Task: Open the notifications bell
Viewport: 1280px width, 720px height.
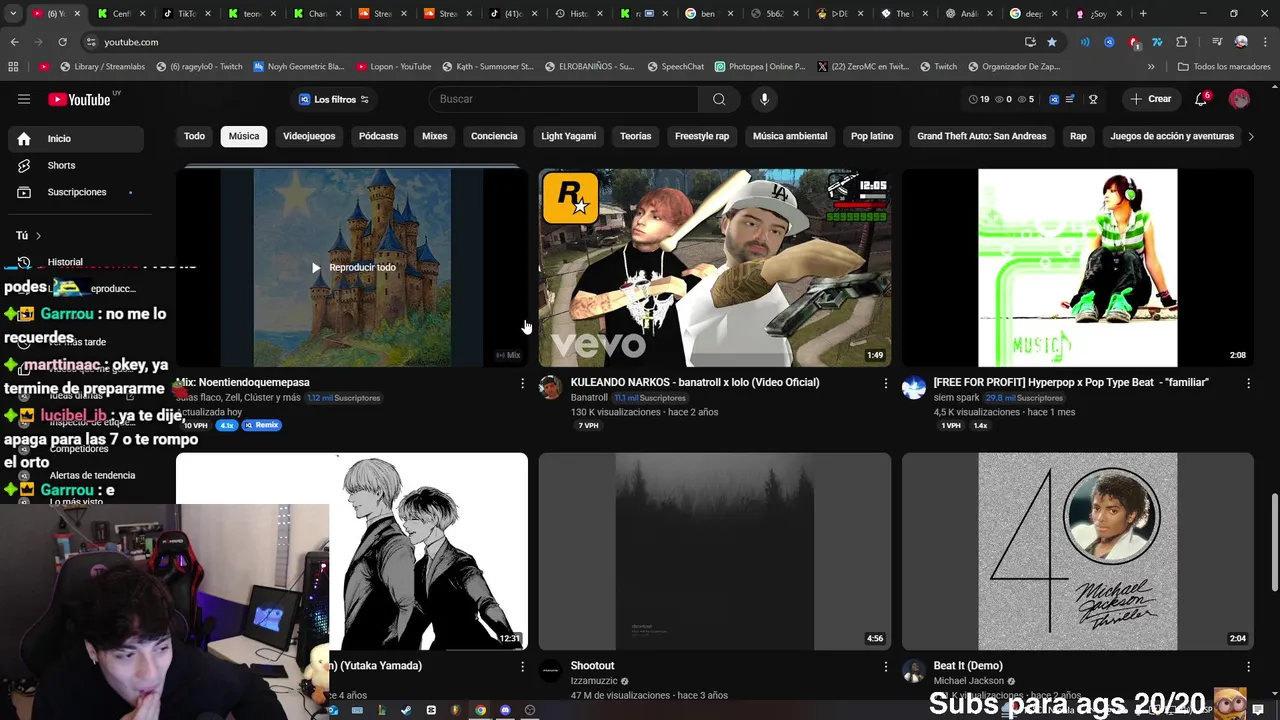Action: click(1201, 99)
